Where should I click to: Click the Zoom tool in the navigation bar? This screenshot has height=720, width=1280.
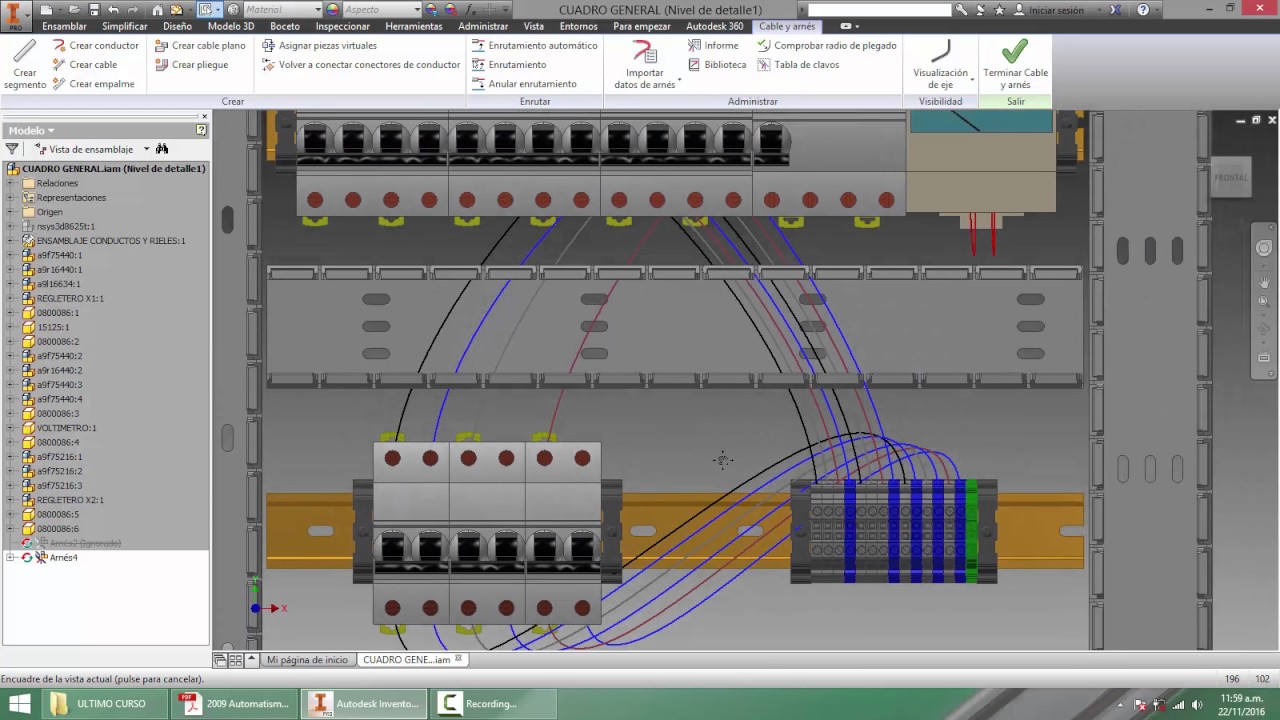1264,302
